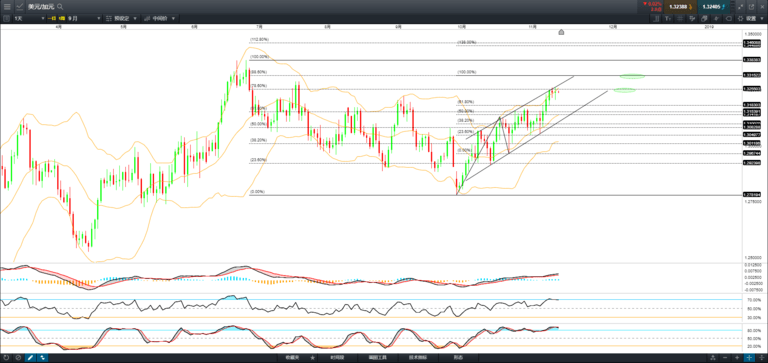Click the star favorites icon in bottom bar

coord(312,358)
